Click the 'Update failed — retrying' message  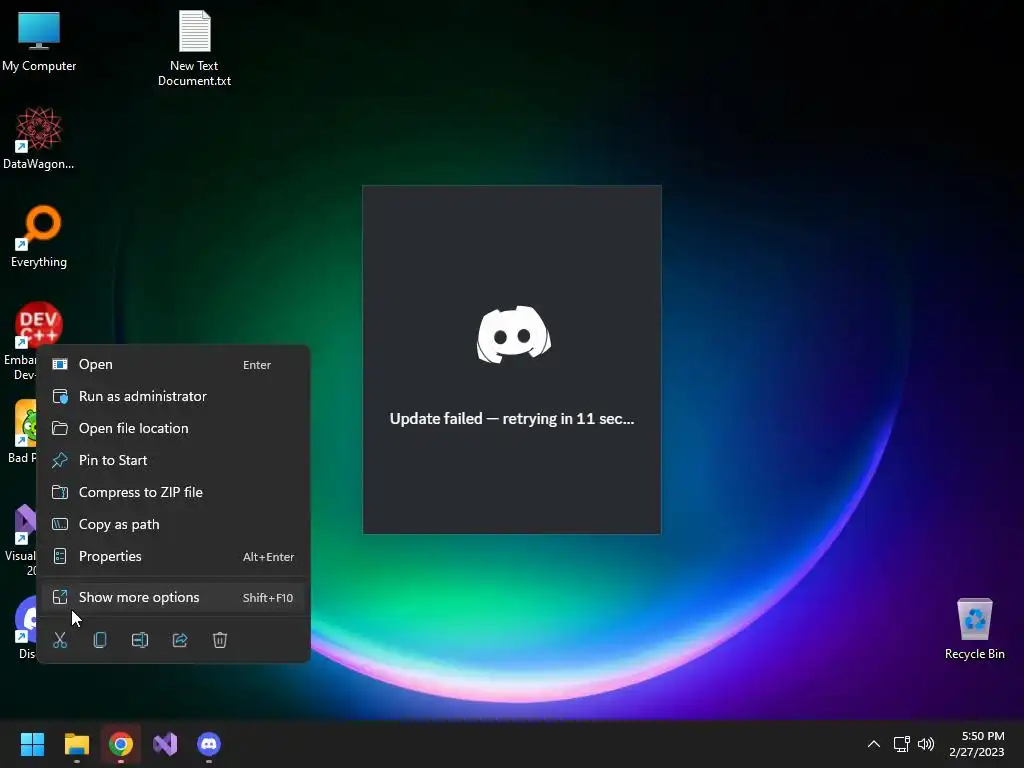click(512, 419)
